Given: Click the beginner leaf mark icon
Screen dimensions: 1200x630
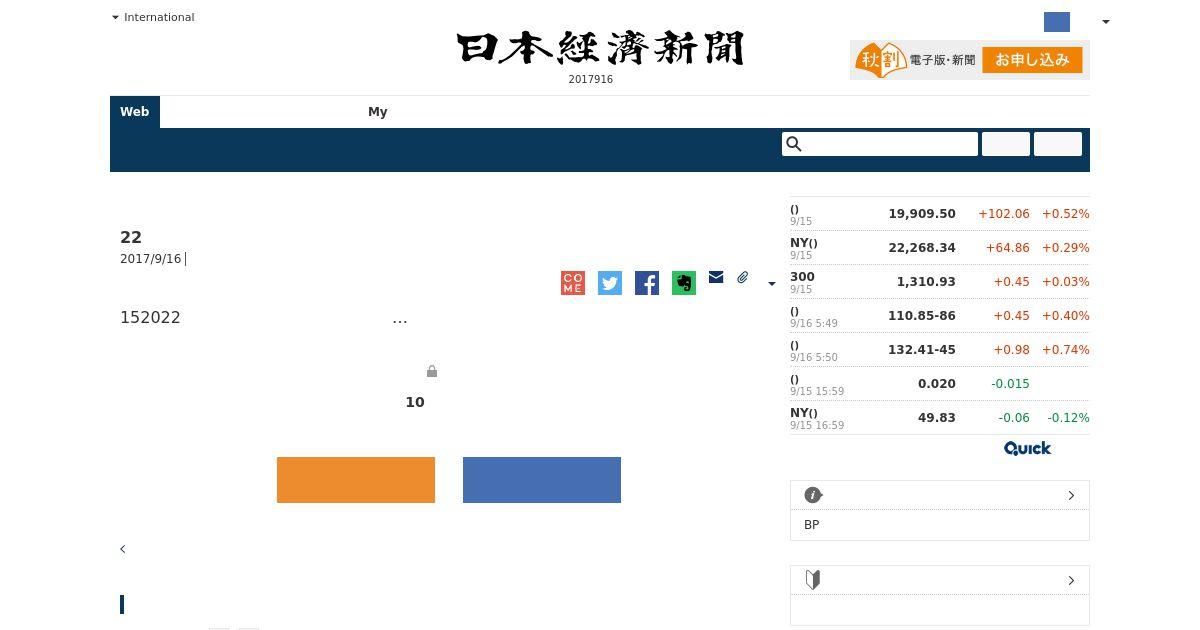Looking at the screenshot, I should [813, 580].
